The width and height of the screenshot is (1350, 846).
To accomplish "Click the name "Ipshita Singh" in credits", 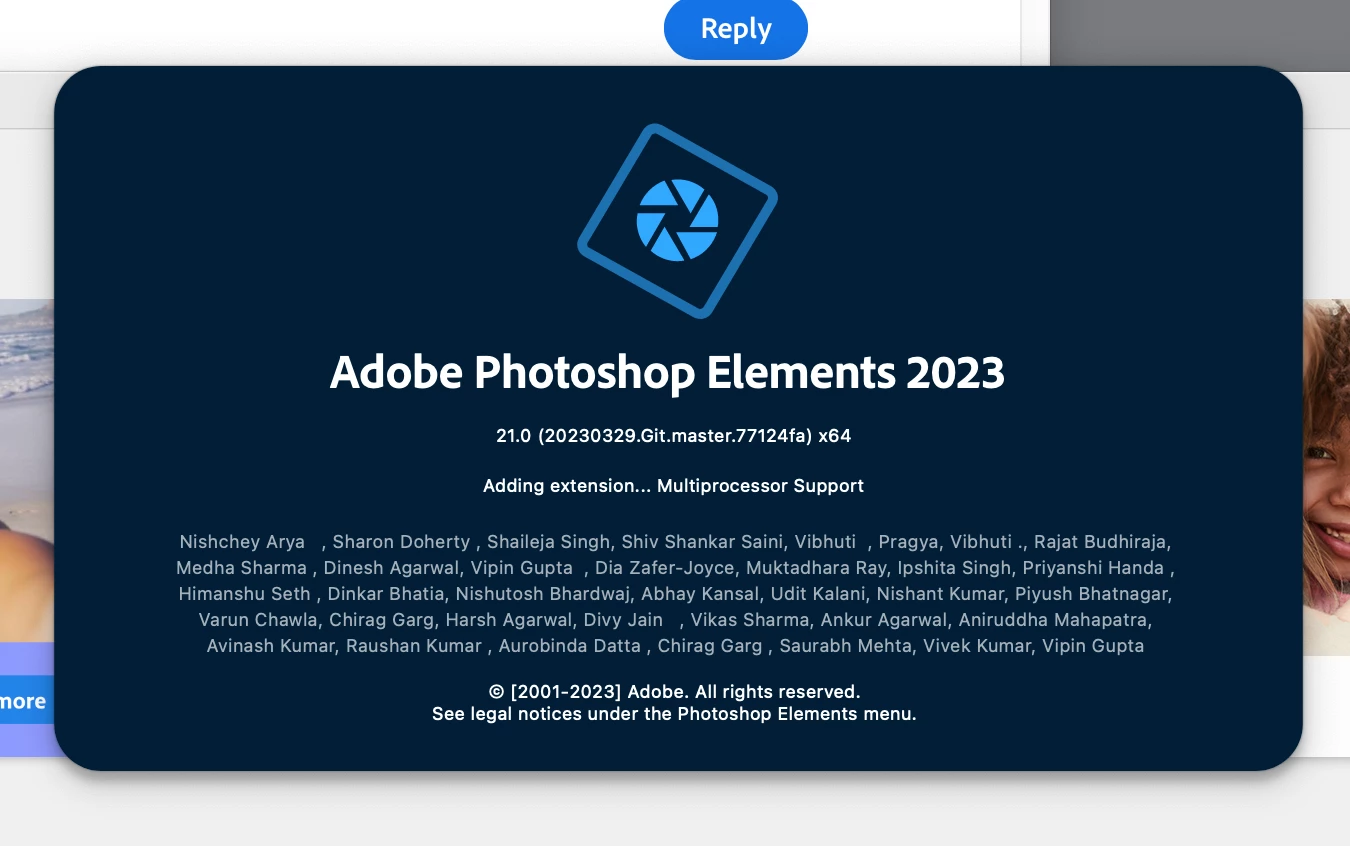I will 955,568.
